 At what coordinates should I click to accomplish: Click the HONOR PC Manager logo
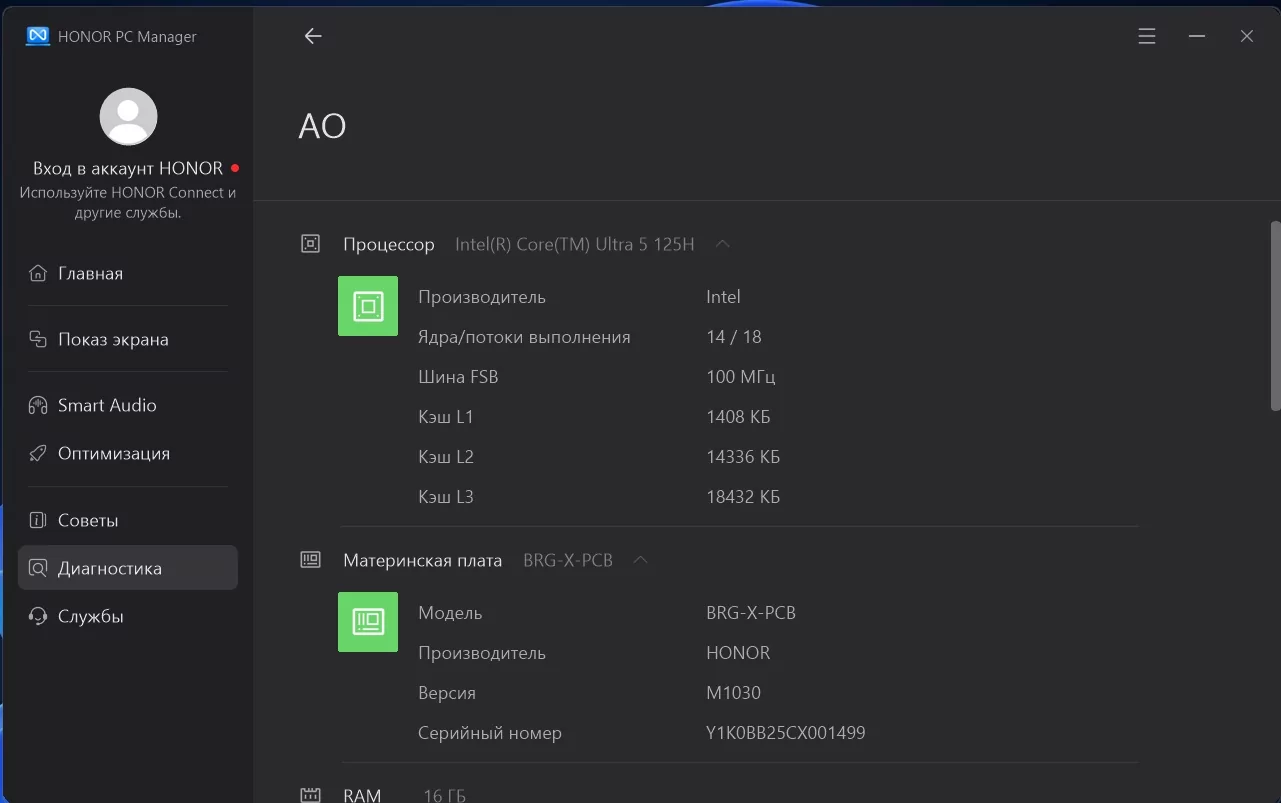(38, 36)
